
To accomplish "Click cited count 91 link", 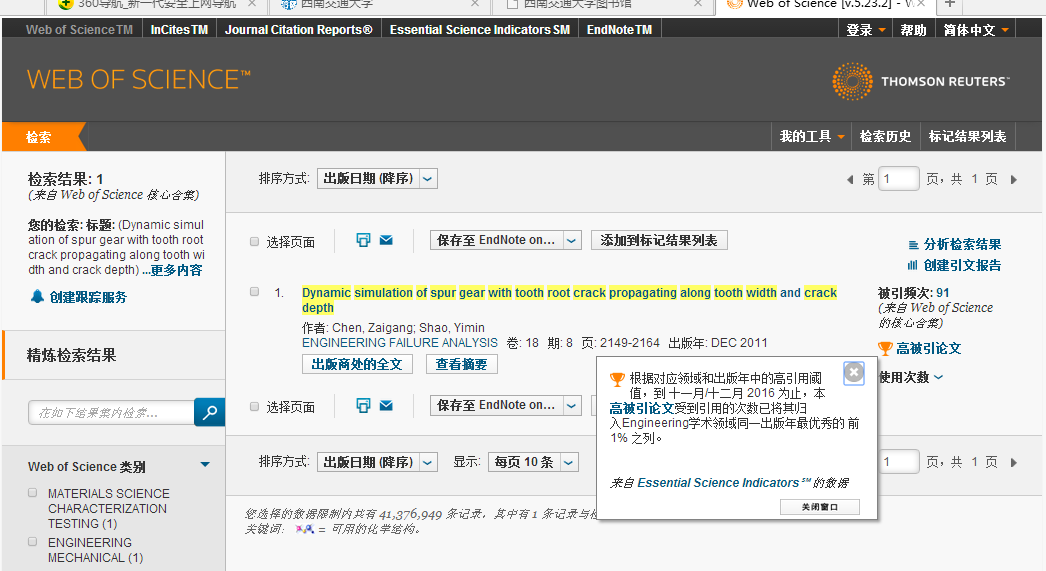I will pos(943,293).
